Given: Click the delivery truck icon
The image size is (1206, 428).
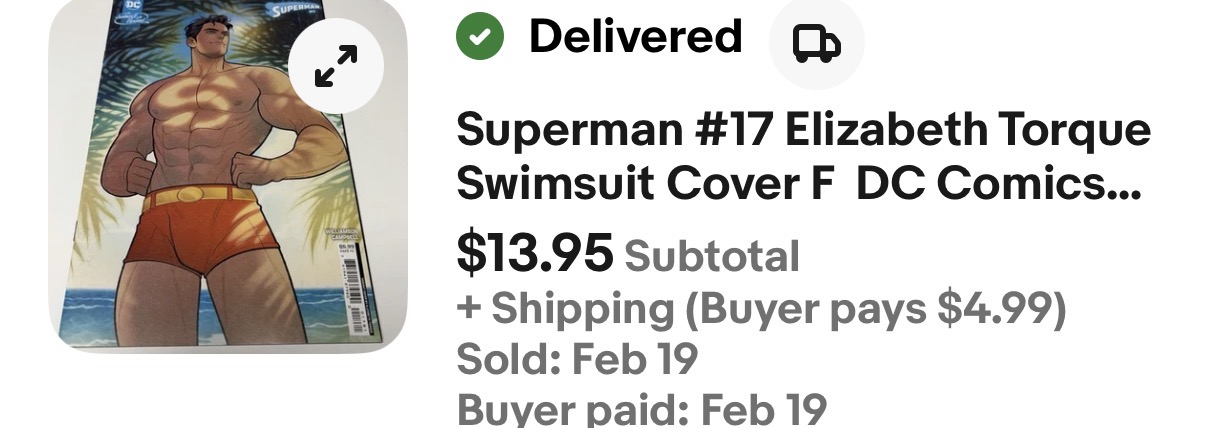Looking at the screenshot, I should (816, 43).
